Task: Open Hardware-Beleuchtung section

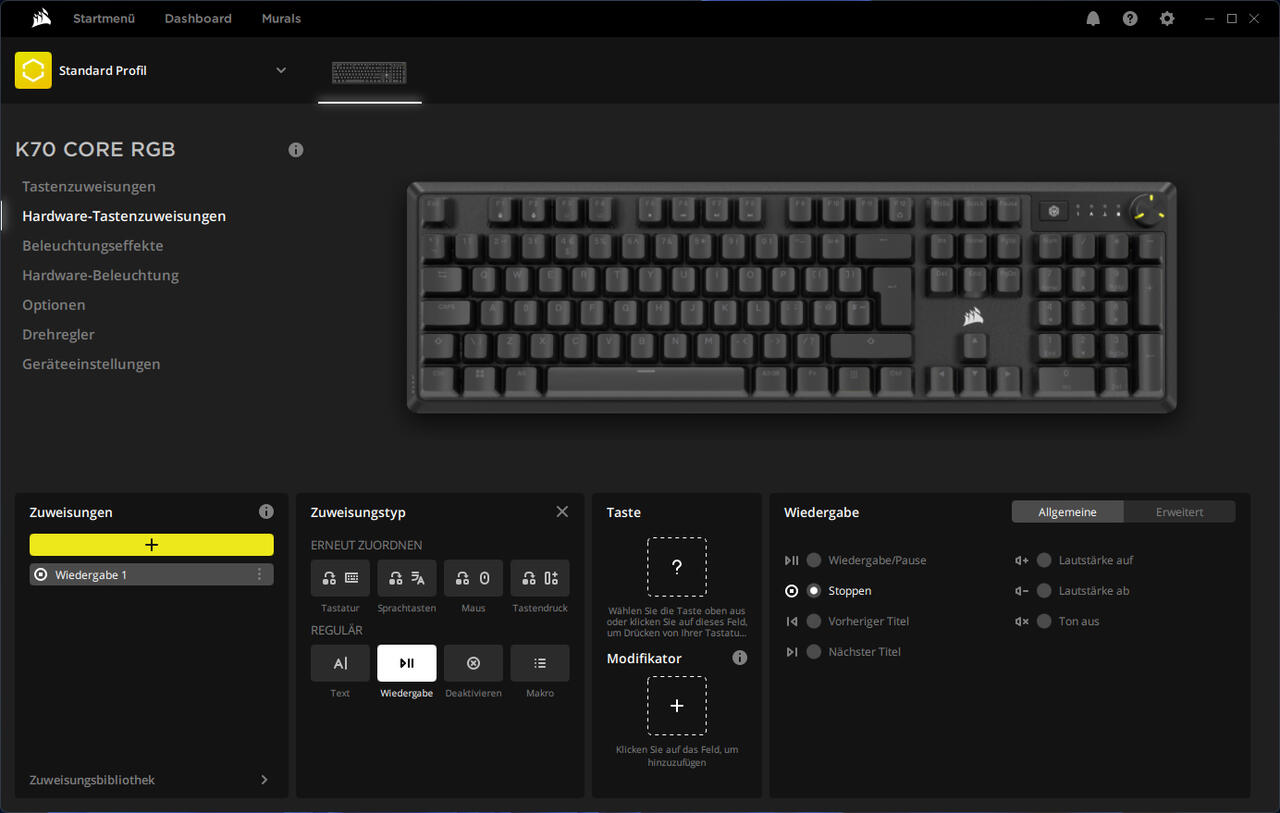Action: pos(101,275)
